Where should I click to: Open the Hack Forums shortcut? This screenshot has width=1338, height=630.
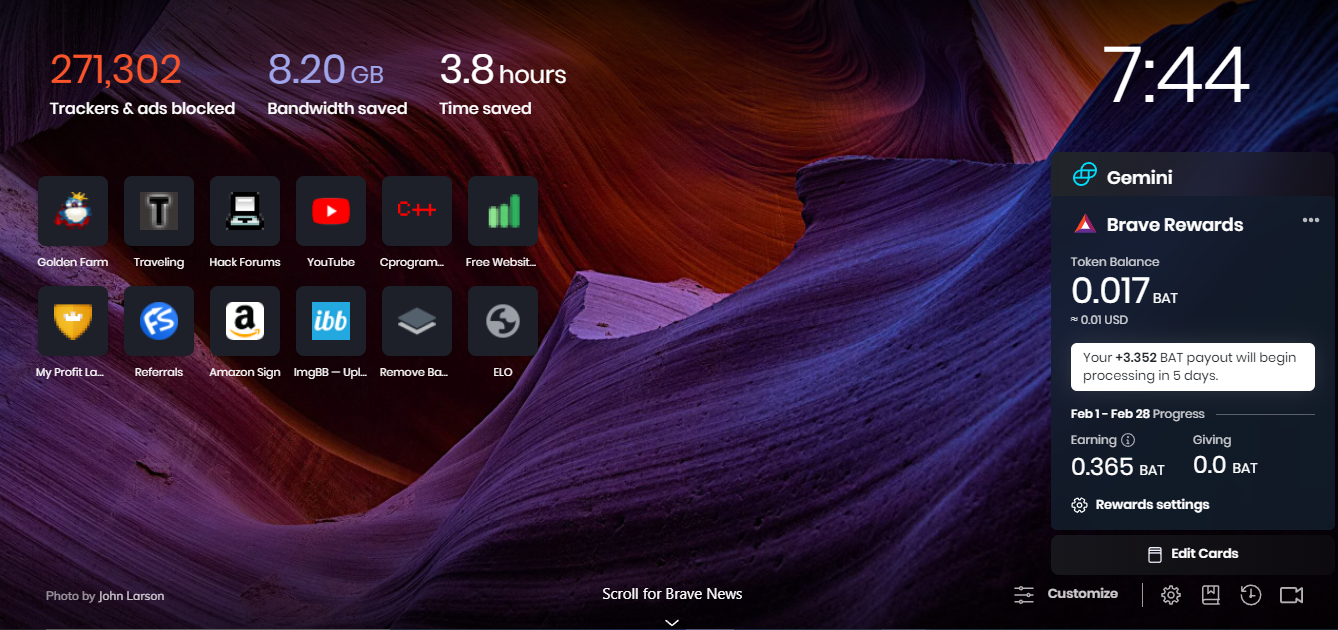tap(245, 211)
